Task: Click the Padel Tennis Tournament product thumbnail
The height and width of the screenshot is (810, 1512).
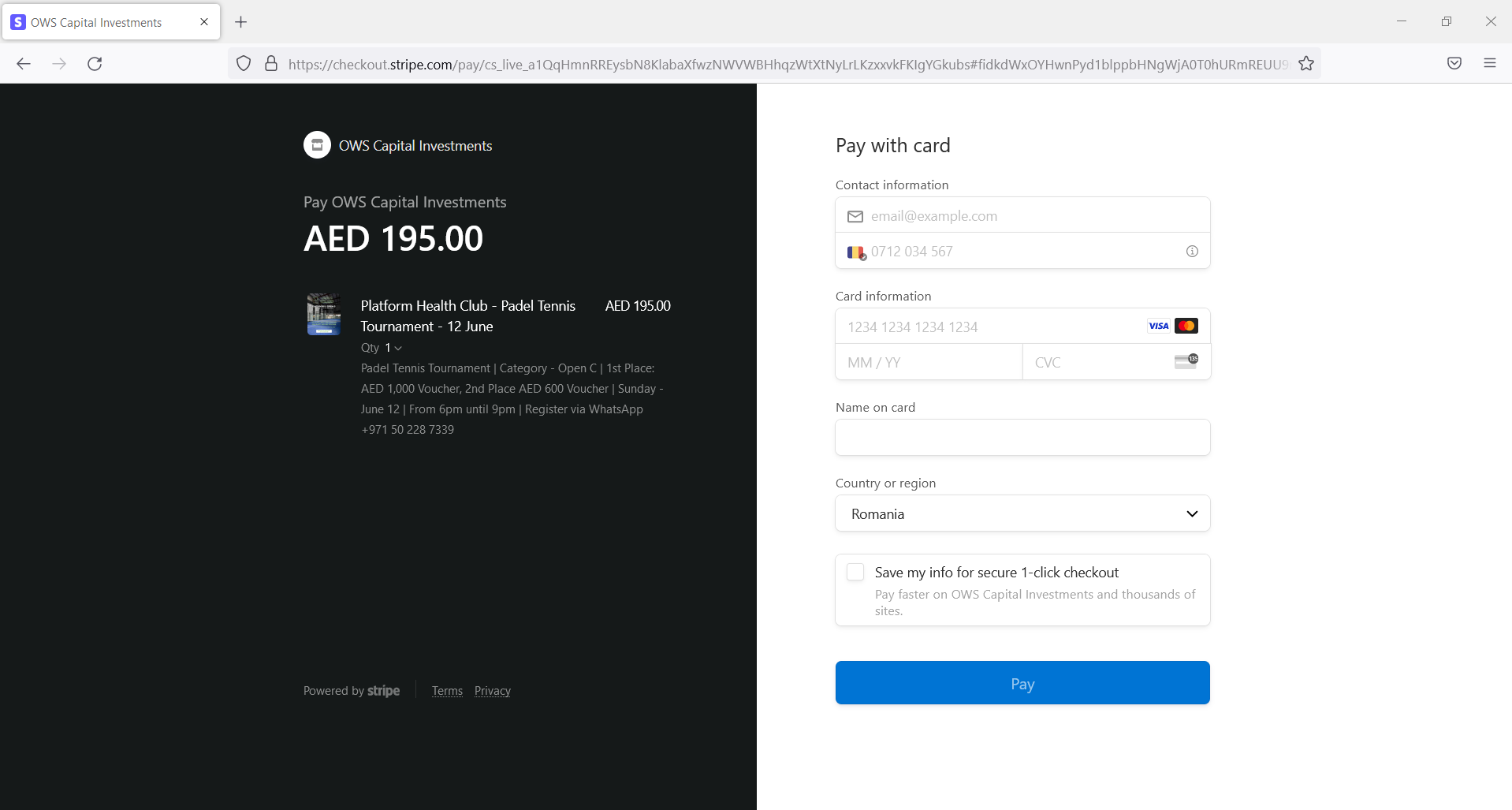Action: (x=323, y=314)
